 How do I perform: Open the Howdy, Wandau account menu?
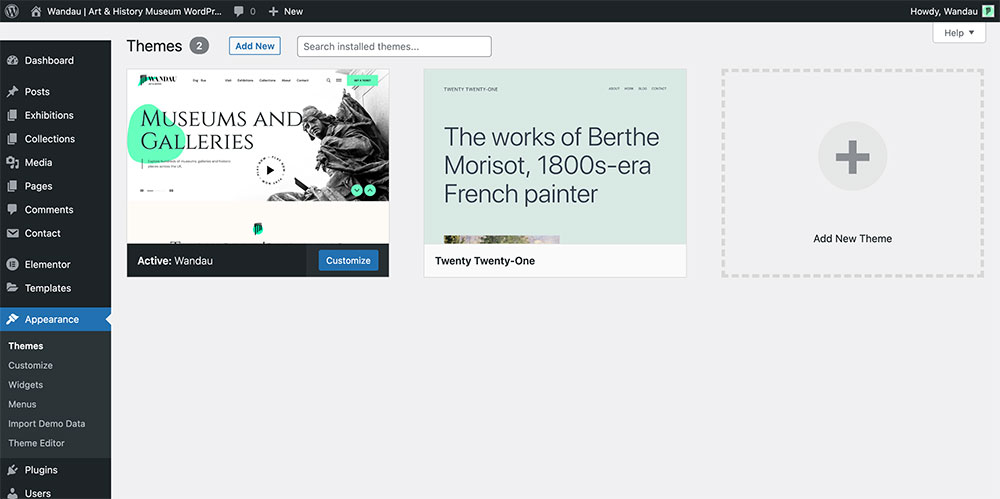click(945, 11)
